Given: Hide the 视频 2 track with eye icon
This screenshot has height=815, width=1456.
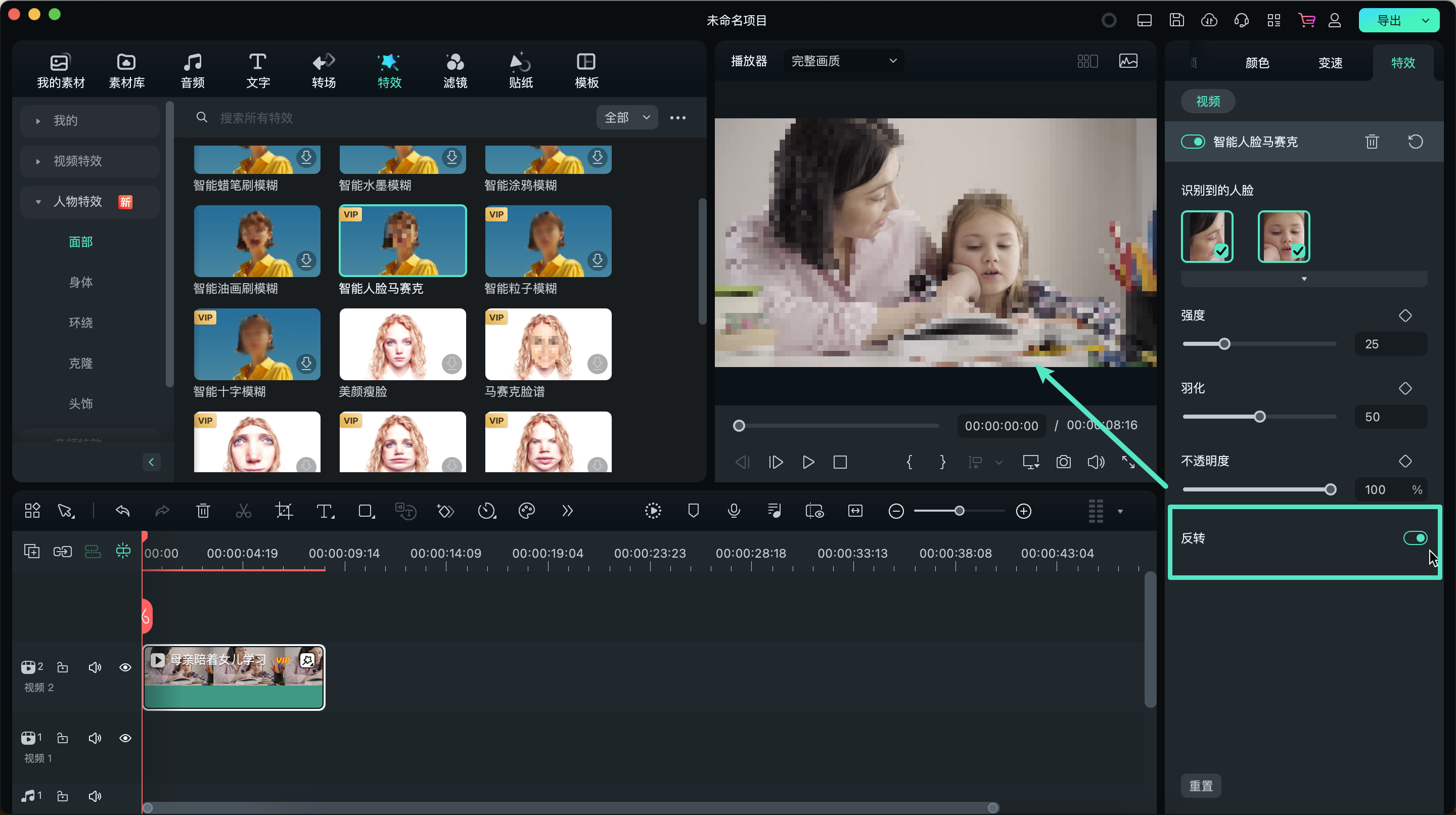Looking at the screenshot, I should [125, 667].
